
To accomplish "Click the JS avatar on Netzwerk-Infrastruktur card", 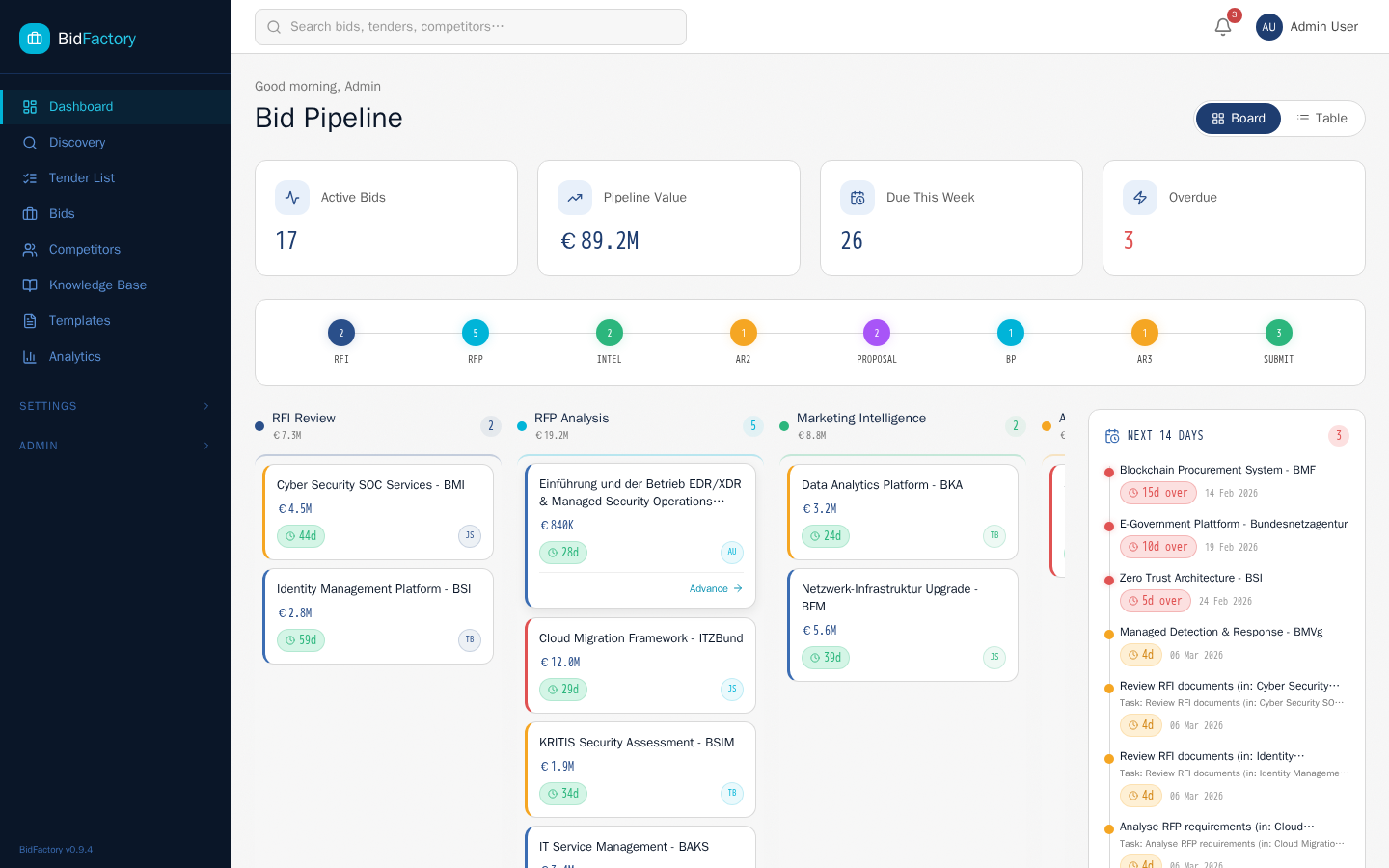I will pyautogui.click(x=994, y=657).
